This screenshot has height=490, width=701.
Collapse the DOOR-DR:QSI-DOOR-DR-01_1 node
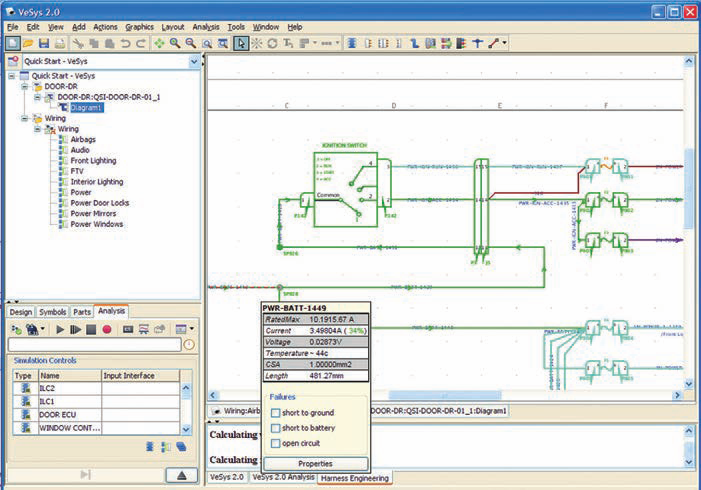[38, 97]
